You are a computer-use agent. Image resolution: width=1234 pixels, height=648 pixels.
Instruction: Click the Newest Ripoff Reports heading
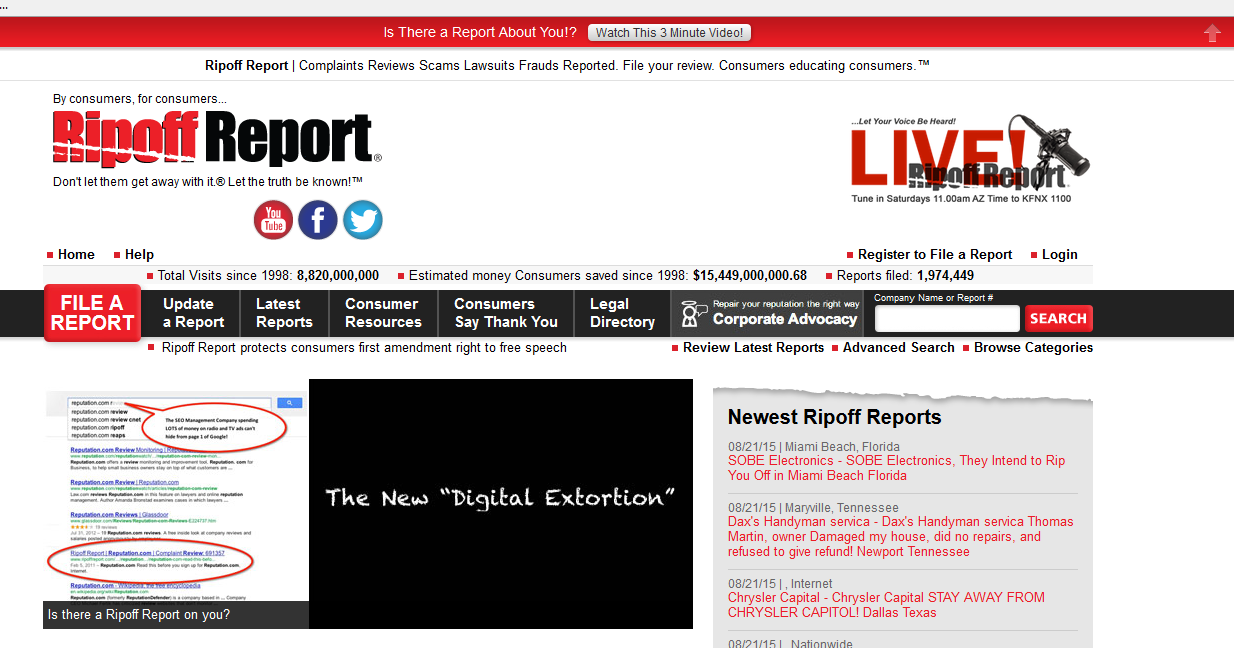pyautogui.click(x=835, y=417)
